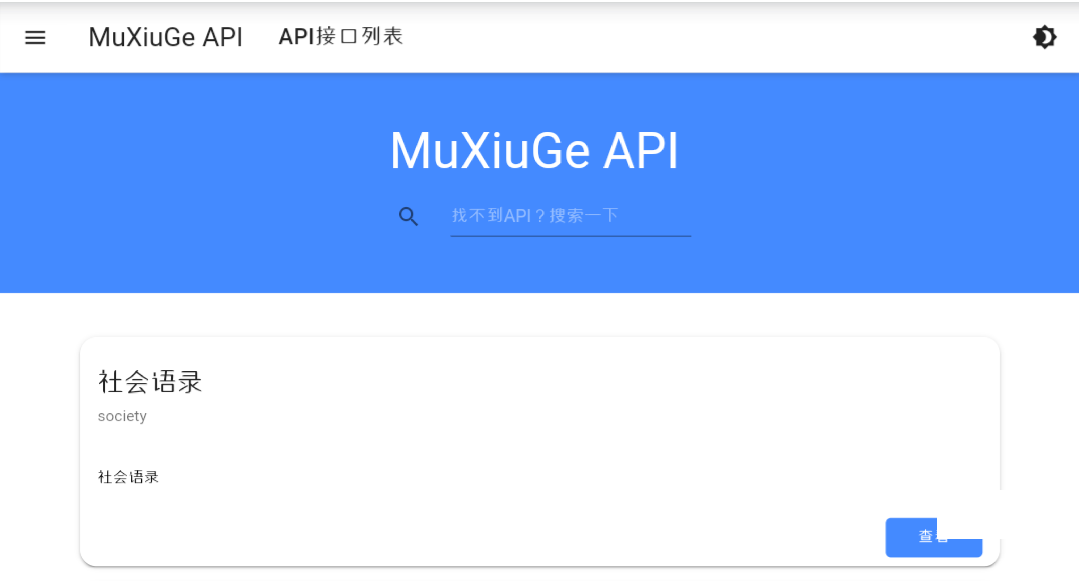Toggle dark mode with brightness icon
1079x581 pixels.
1044,37
